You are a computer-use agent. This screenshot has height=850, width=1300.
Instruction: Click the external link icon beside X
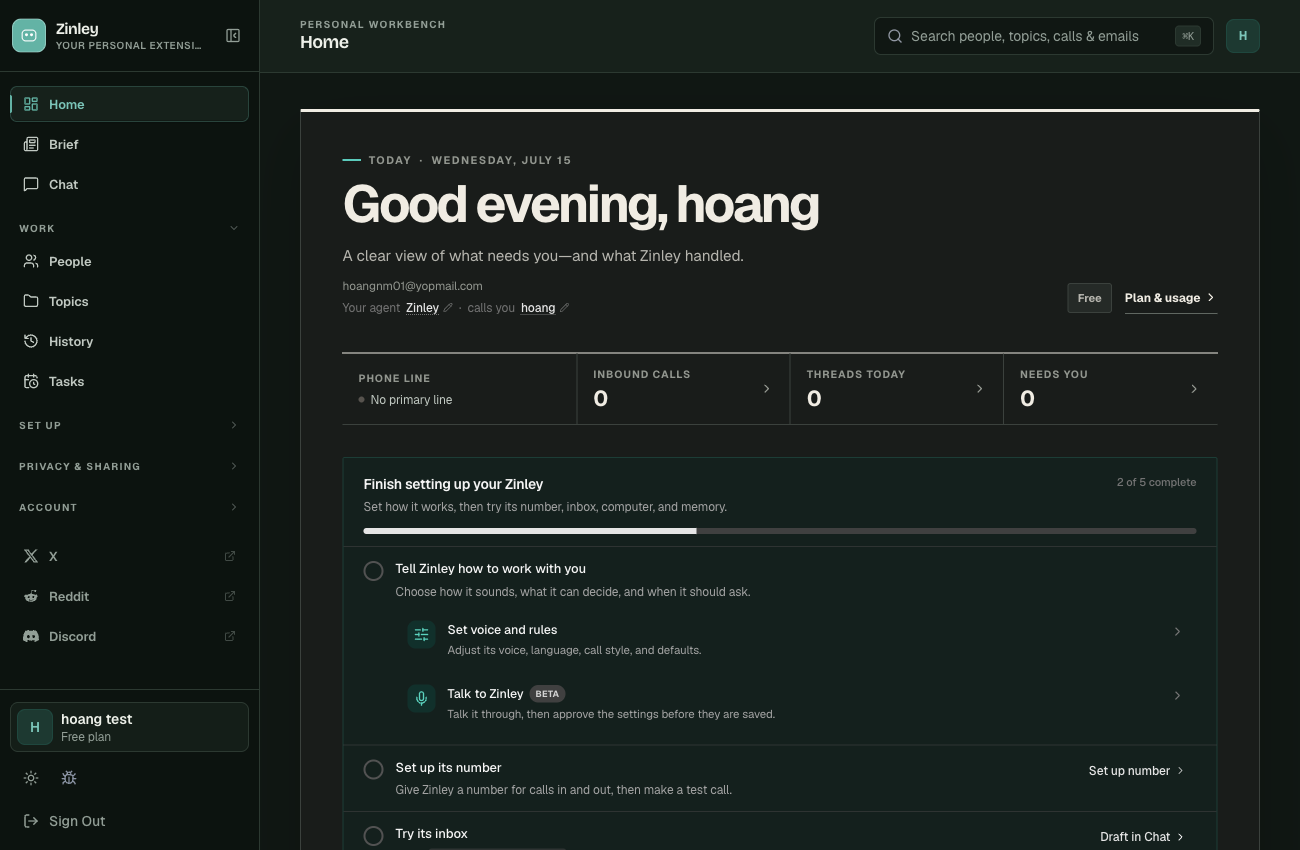[x=230, y=556]
